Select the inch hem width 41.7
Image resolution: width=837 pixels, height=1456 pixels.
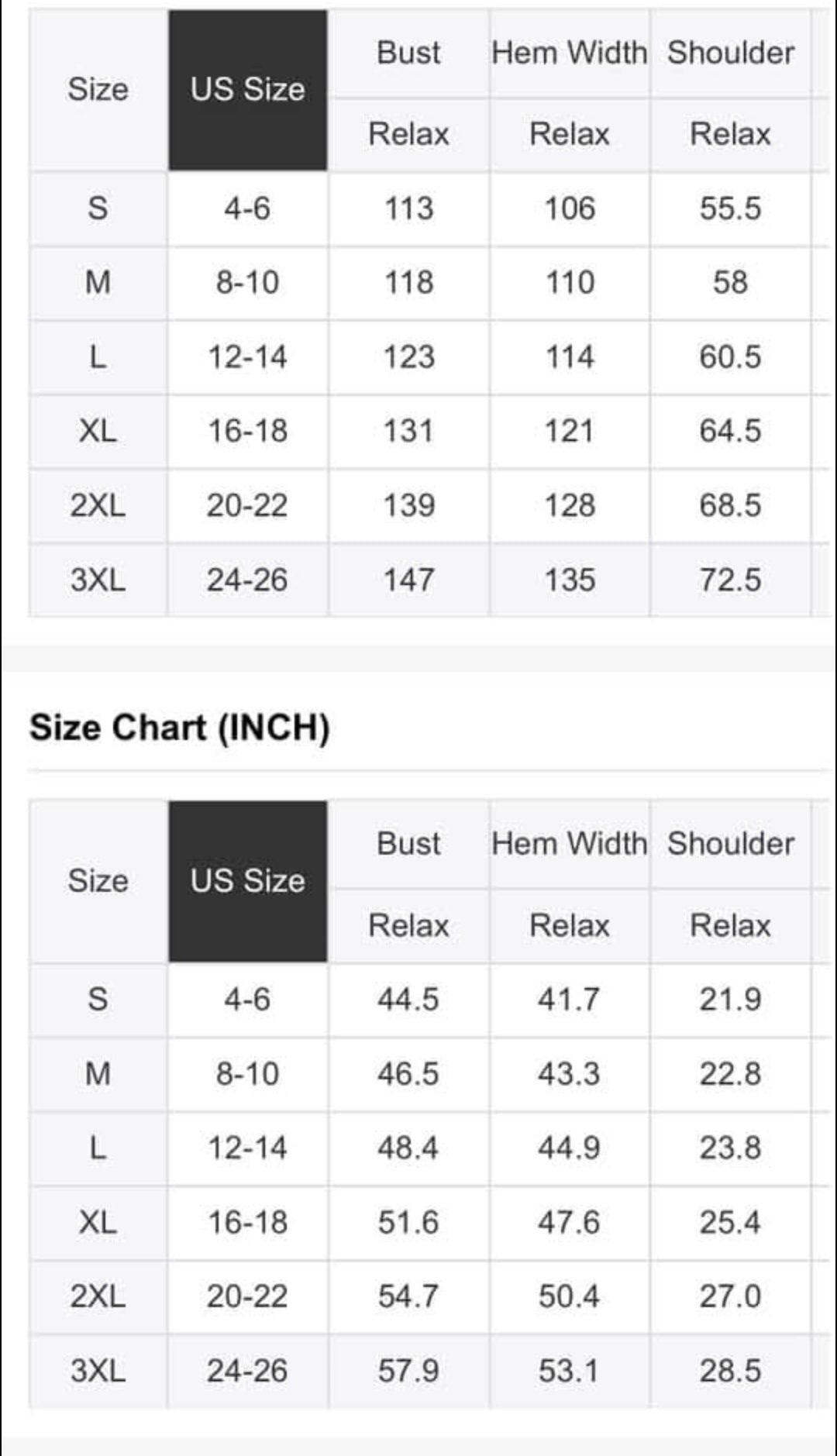coord(570,1000)
